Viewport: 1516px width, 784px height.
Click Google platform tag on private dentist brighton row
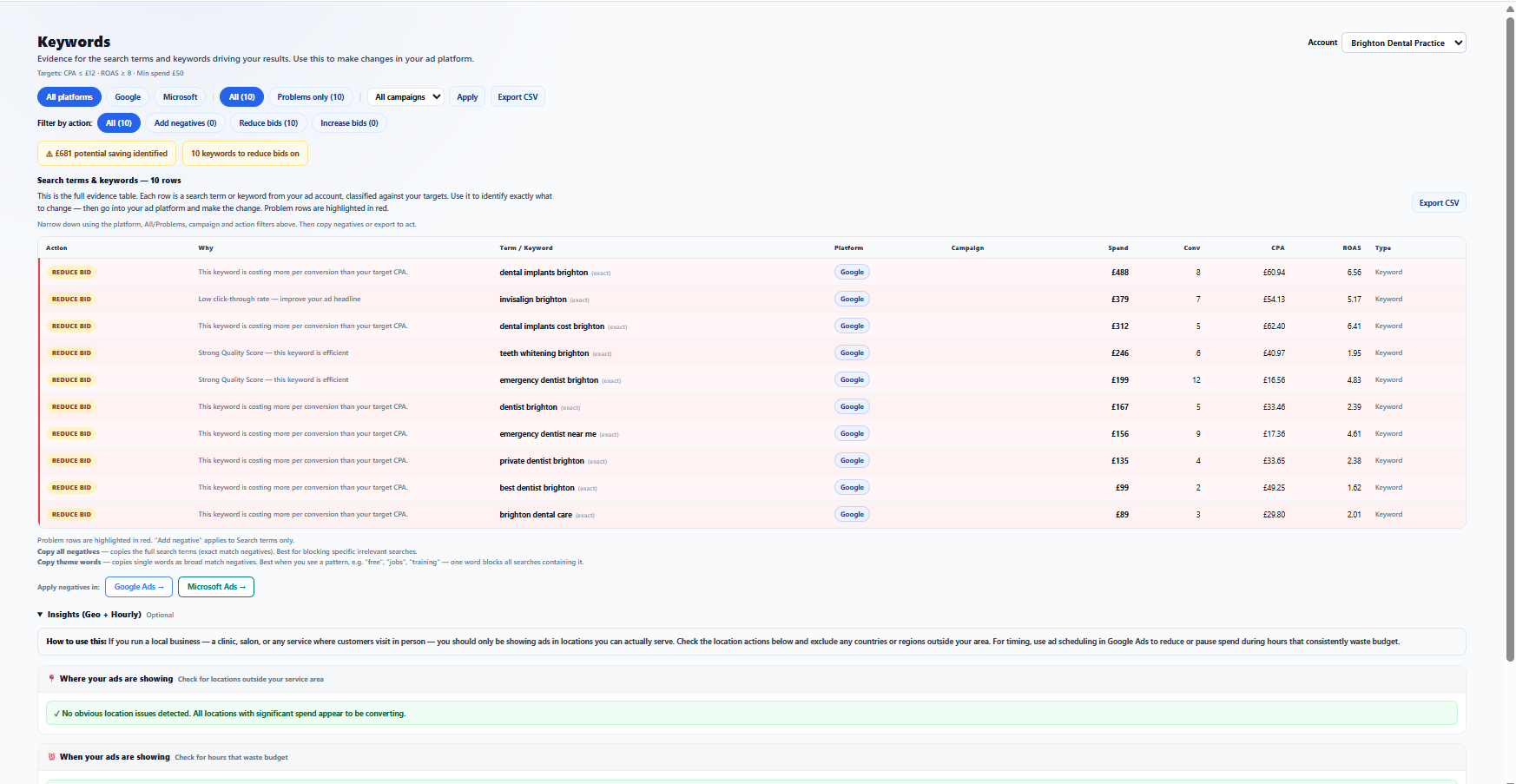click(x=852, y=461)
